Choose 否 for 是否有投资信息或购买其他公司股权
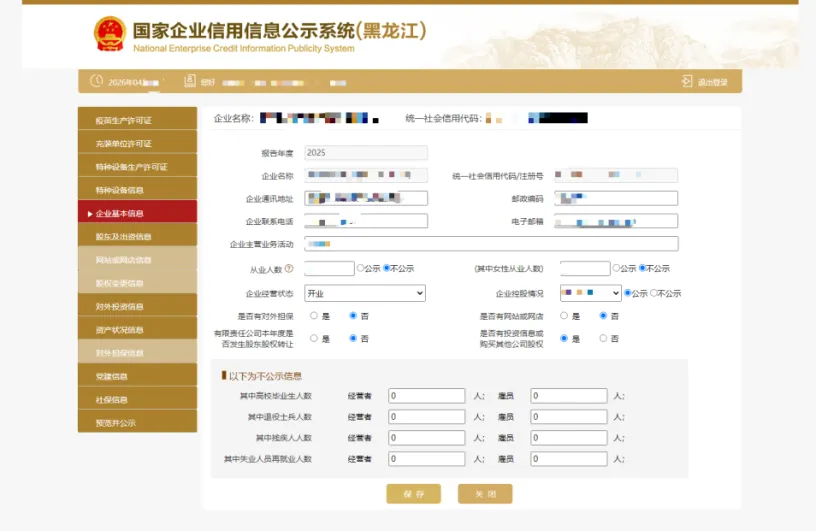Image resolution: width=816 pixels, height=531 pixels. [x=604, y=338]
